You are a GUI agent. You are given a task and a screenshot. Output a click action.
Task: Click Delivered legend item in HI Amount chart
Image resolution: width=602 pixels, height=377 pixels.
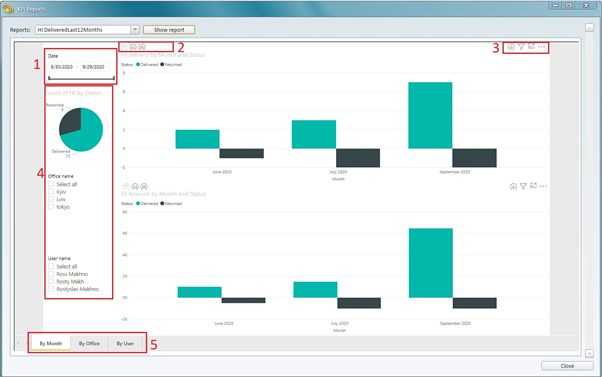[x=147, y=203]
